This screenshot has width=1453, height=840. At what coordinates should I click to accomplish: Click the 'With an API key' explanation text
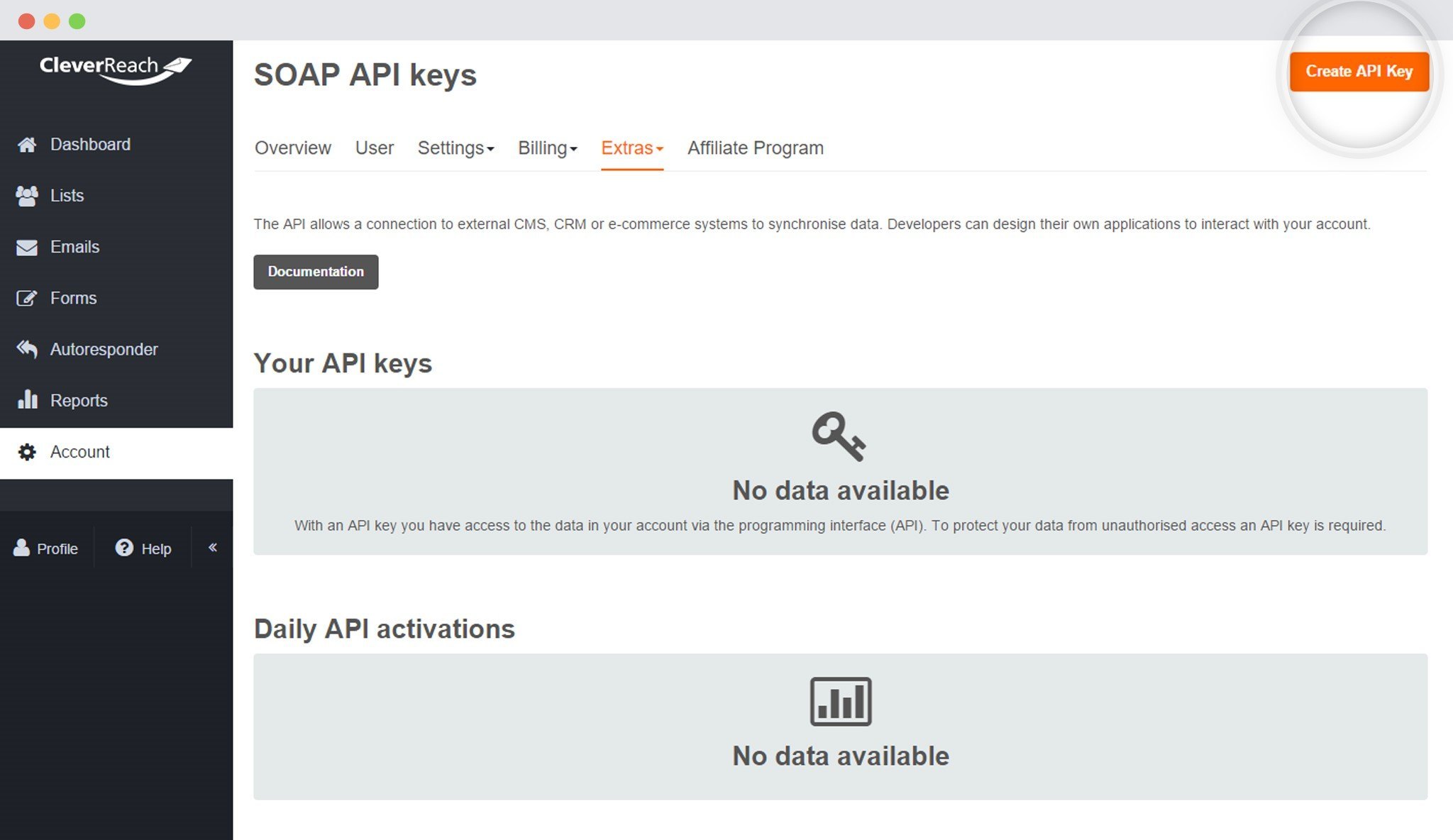point(840,526)
